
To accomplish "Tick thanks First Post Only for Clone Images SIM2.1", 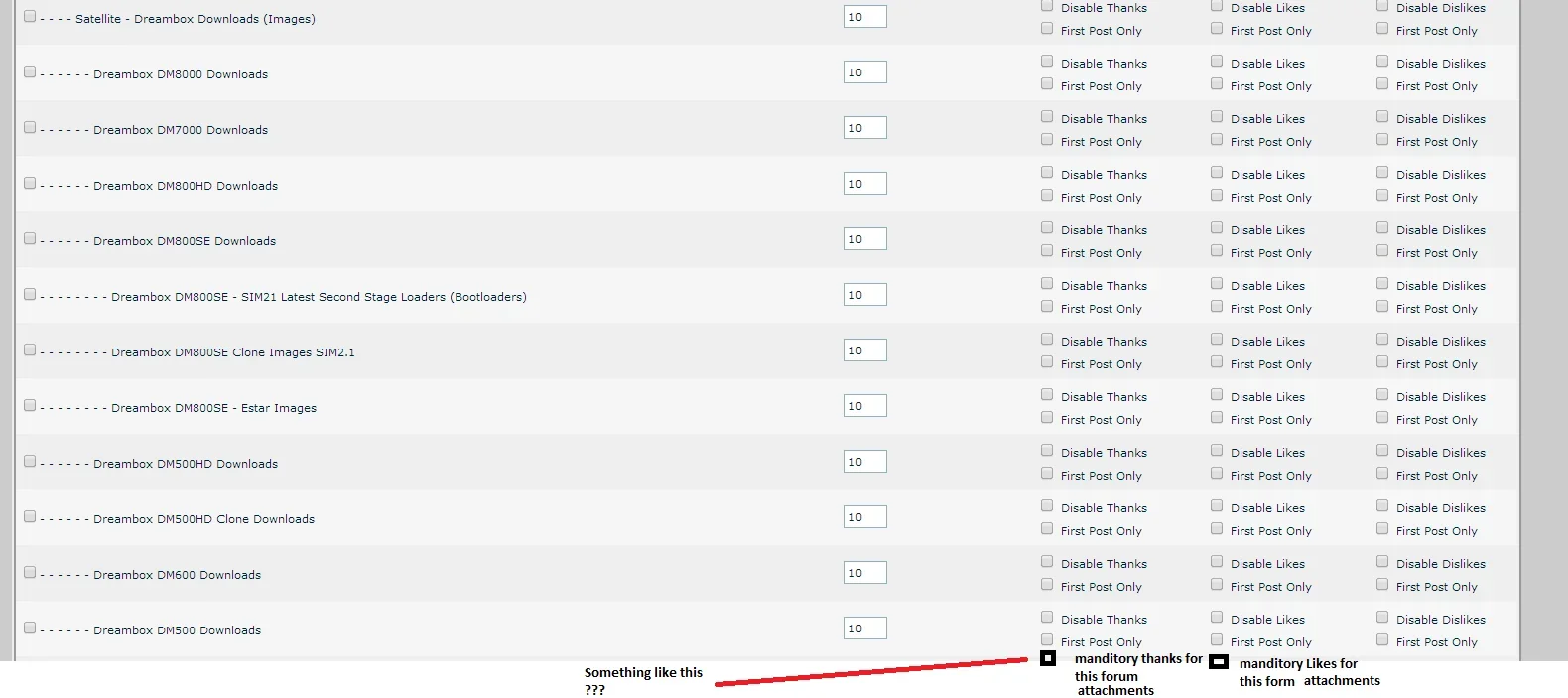I will pyautogui.click(x=1047, y=361).
